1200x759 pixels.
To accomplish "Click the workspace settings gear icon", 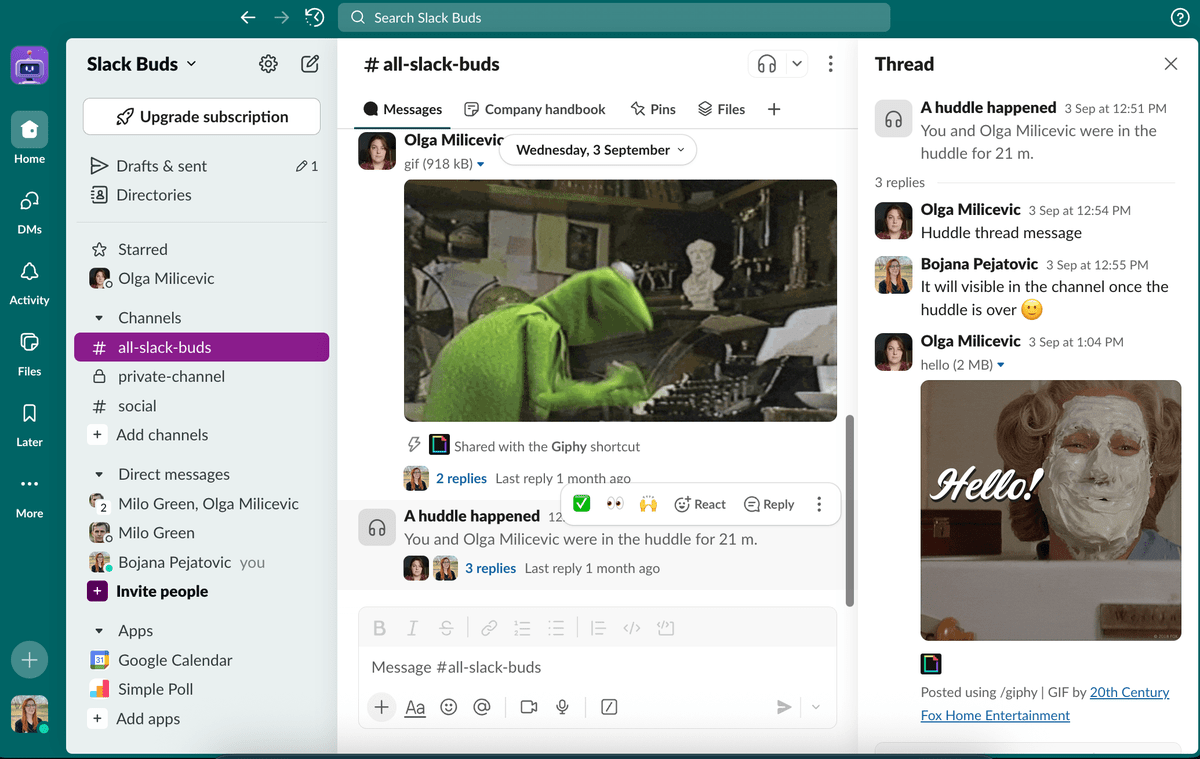I will [268, 64].
